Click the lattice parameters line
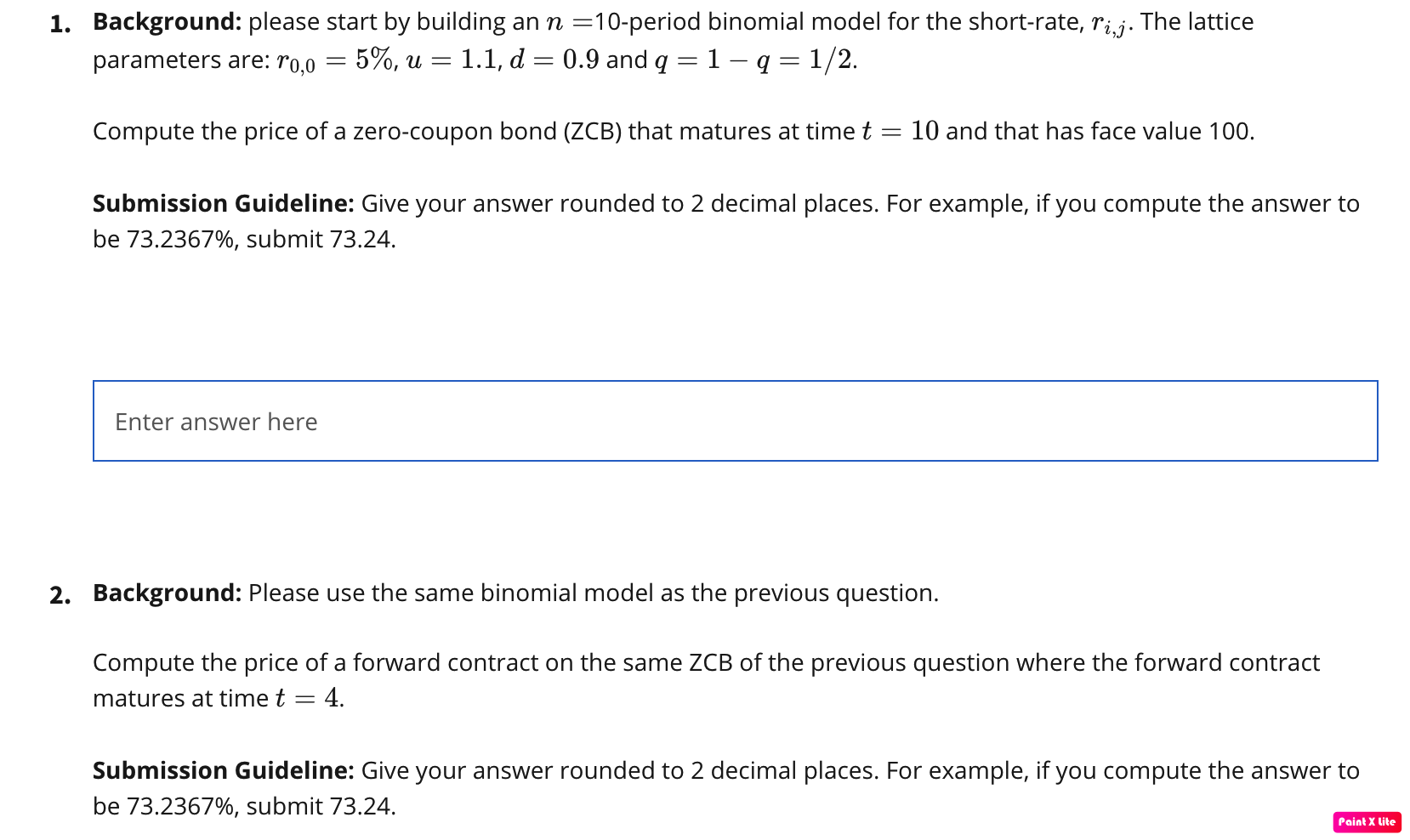Screen dimensions: 1410x840 pos(476,60)
